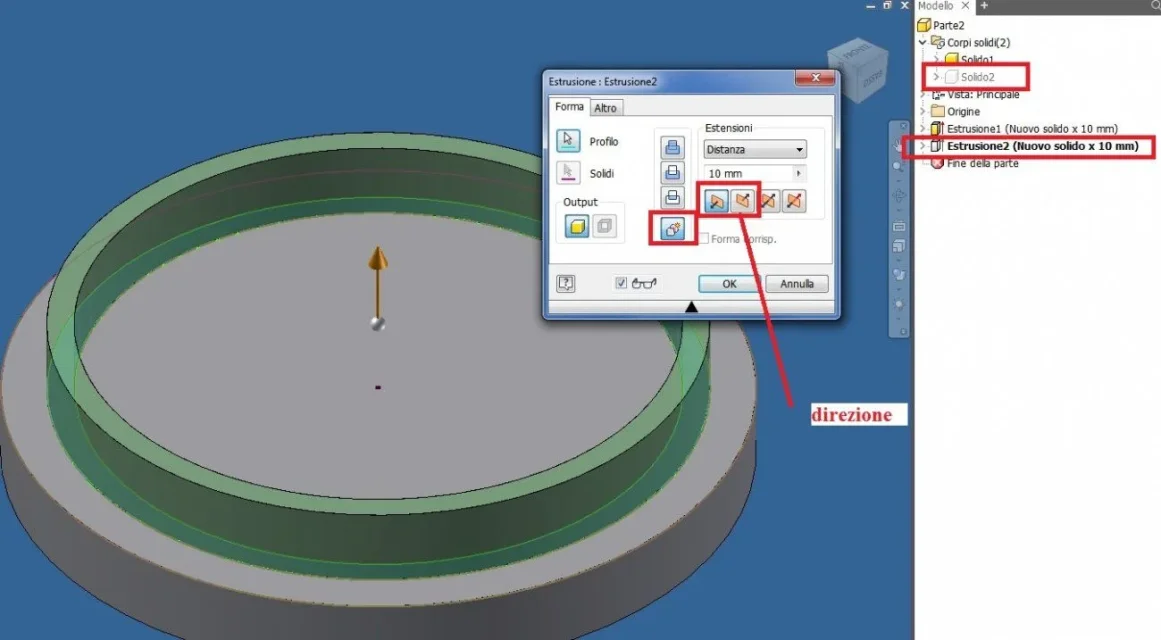Choose the surface Output mode icon
The image size is (1161, 640).
[604, 226]
